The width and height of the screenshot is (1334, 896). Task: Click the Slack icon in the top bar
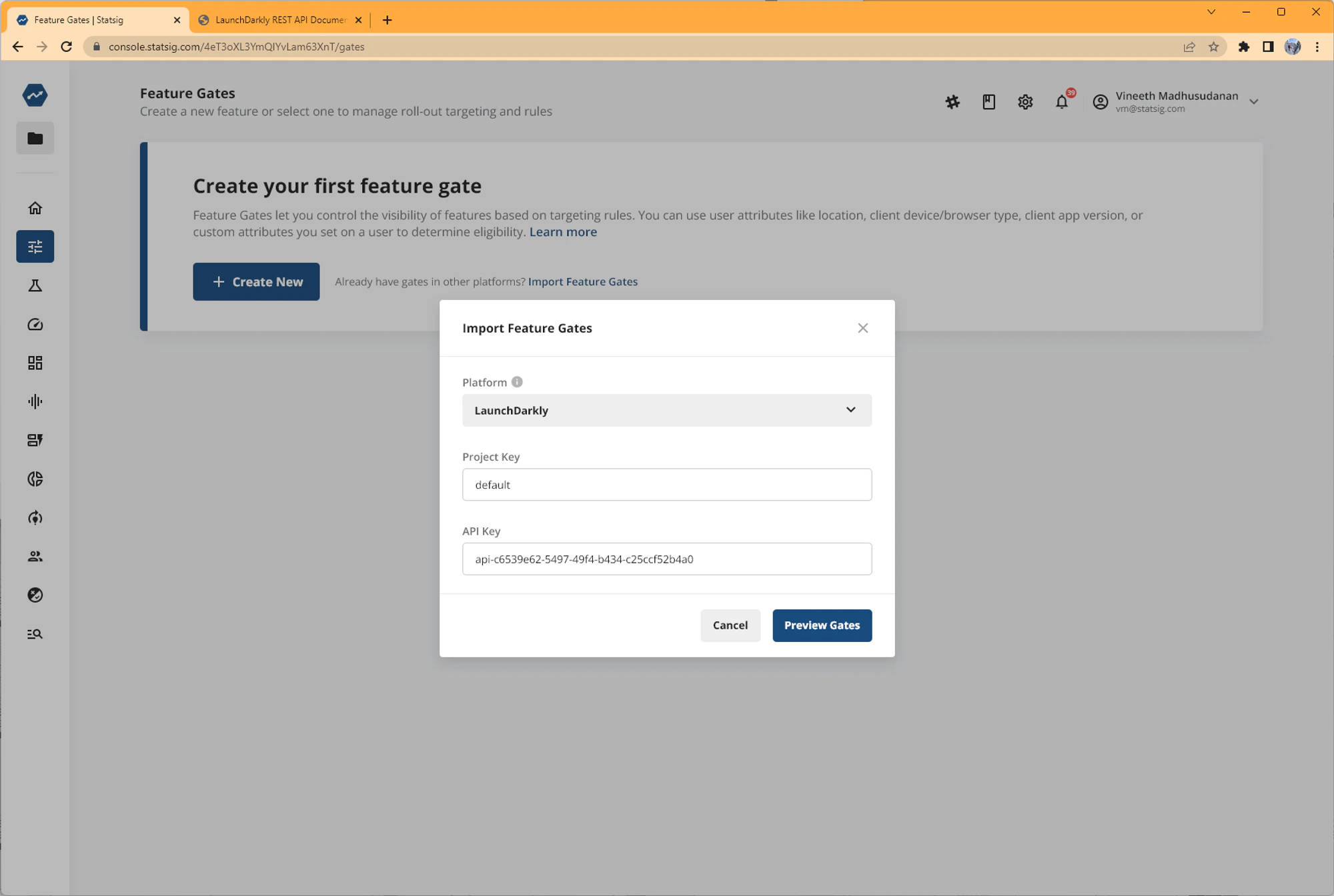pyautogui.click(x=952, y=102)
